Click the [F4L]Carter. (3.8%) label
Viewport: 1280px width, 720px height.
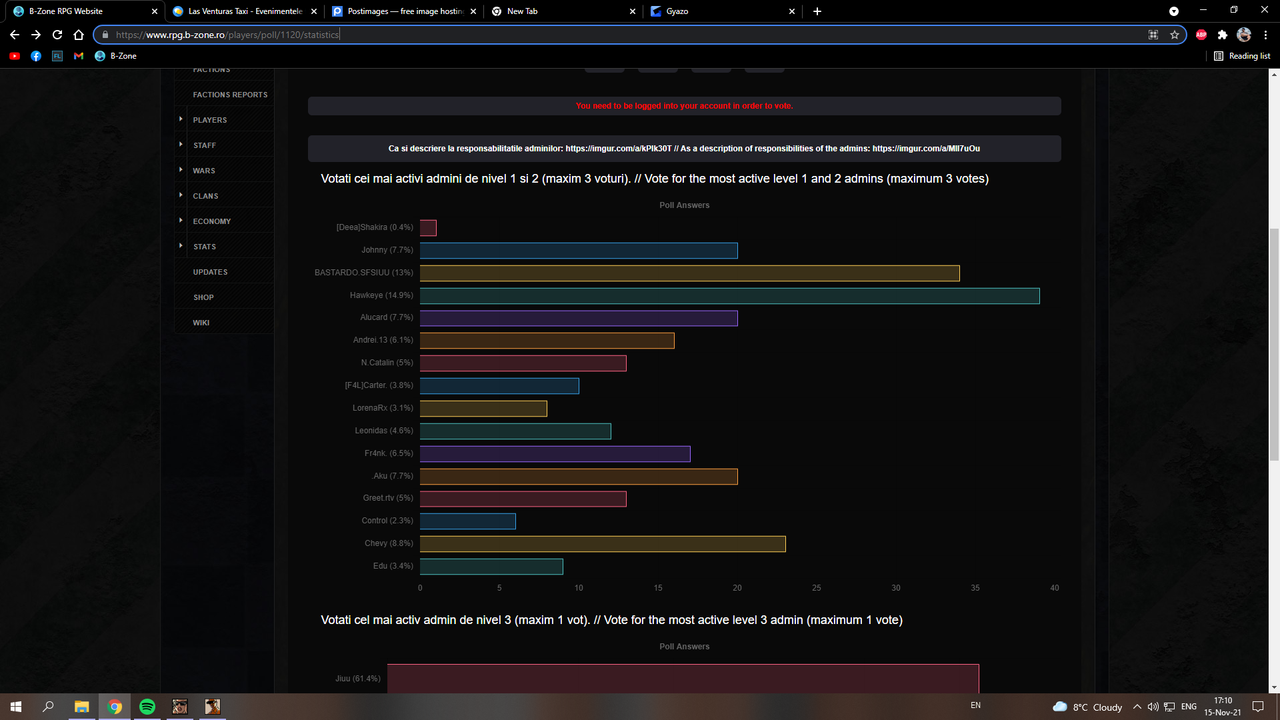tap(379, 386)
